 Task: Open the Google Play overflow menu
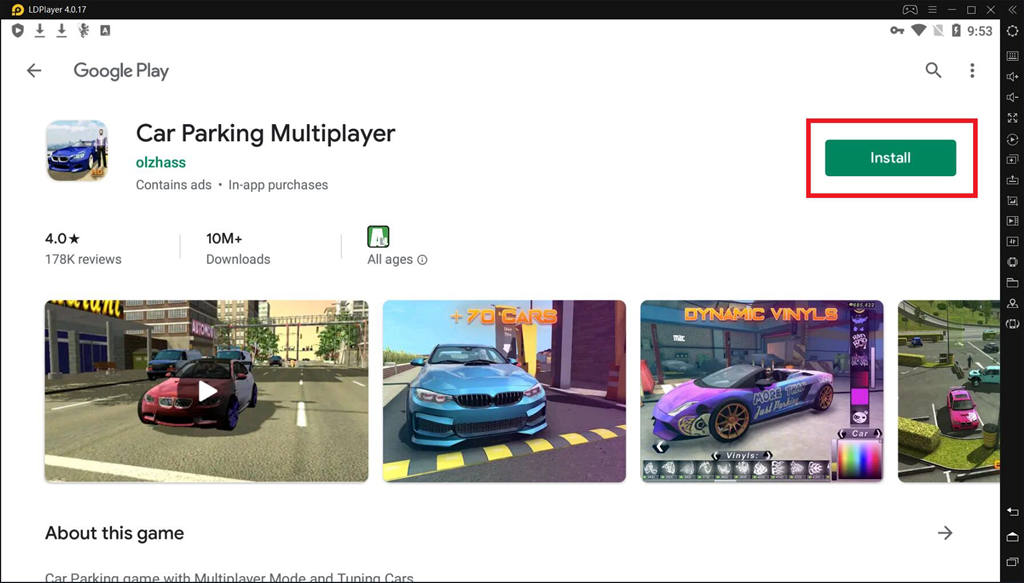(x=971, y=70)
